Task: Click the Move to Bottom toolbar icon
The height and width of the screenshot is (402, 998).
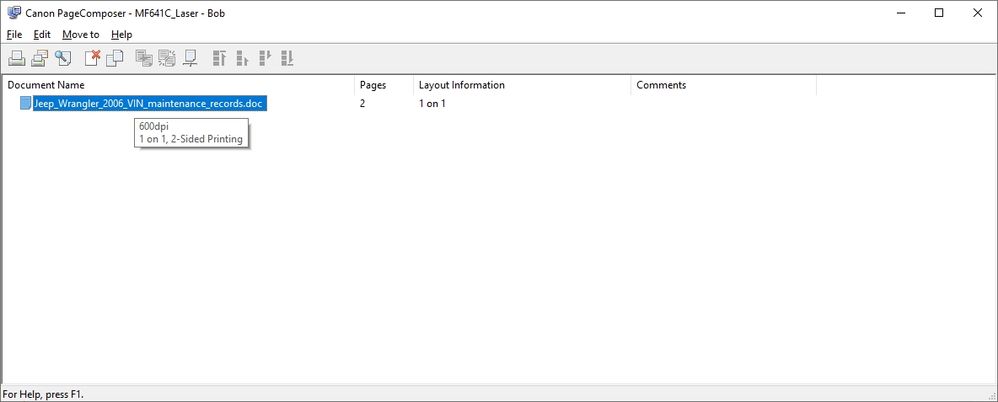Action: [287, 58]
